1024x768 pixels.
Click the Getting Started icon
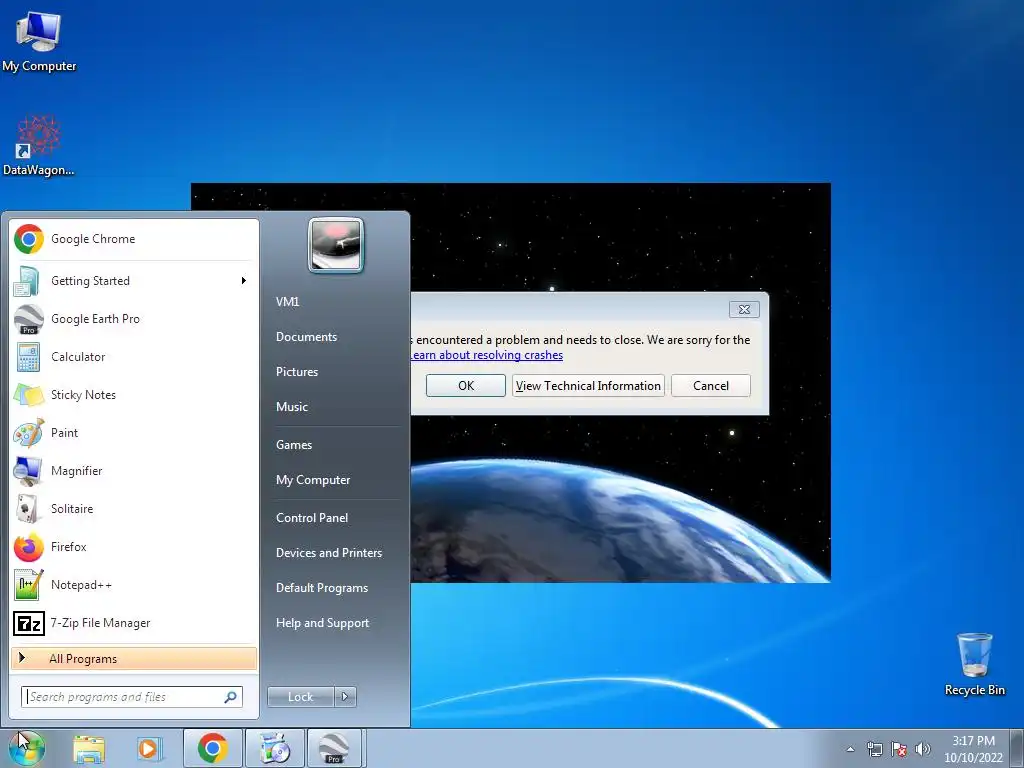(27, 281)
